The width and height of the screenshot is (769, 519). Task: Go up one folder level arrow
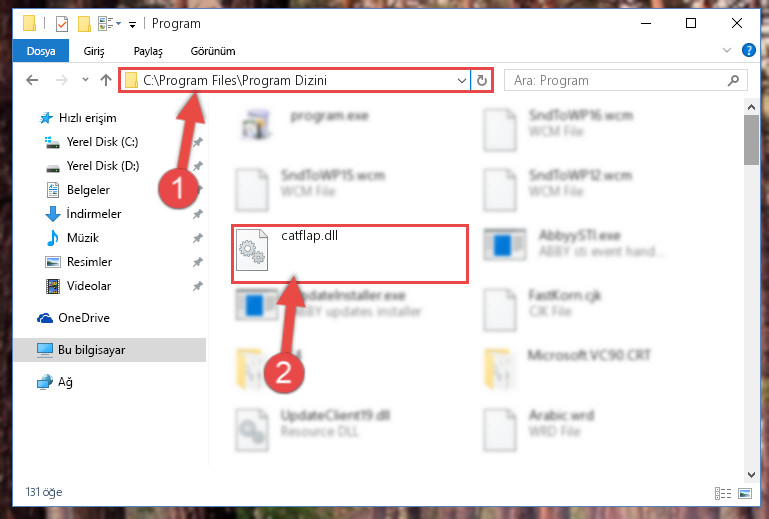106,80
